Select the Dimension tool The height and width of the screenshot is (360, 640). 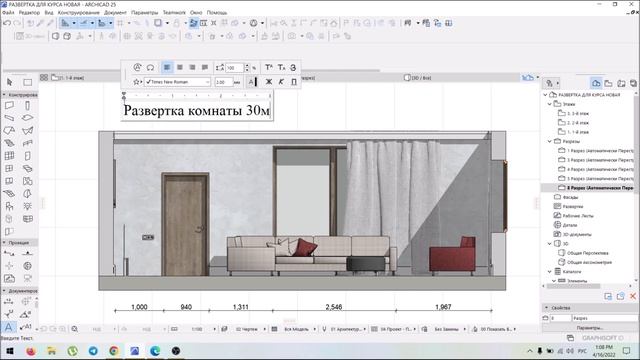tap(9, 302)
